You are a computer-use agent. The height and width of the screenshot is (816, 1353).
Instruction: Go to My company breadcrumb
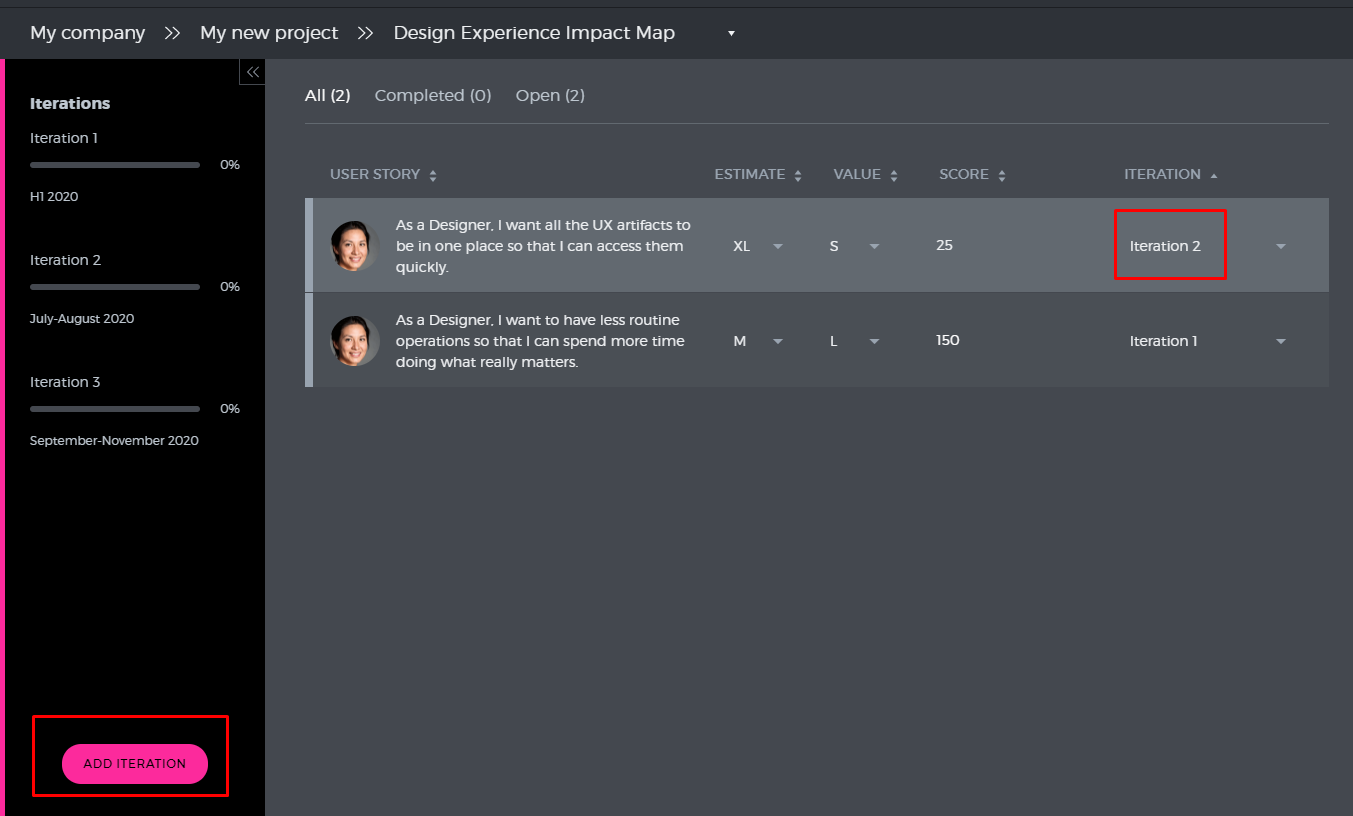(88, 33)
